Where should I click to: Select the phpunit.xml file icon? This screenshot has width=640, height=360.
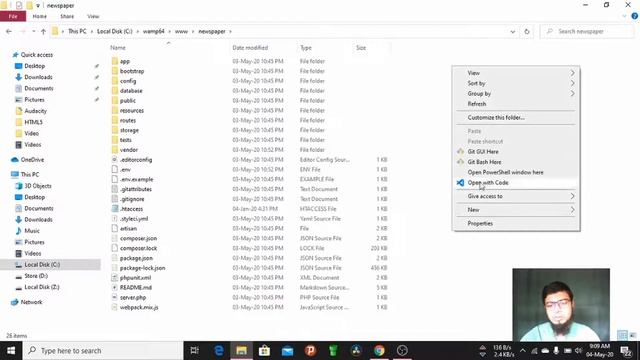point(115,278)
